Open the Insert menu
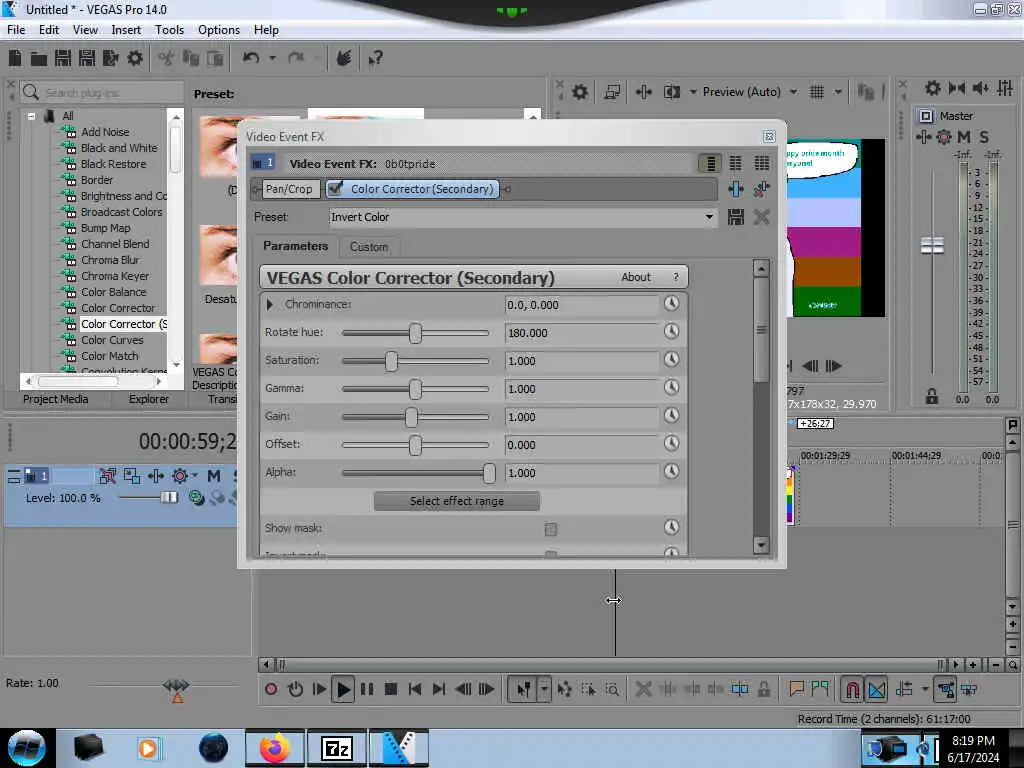This screenshot has height=768, width=1024. coord(126,30)
